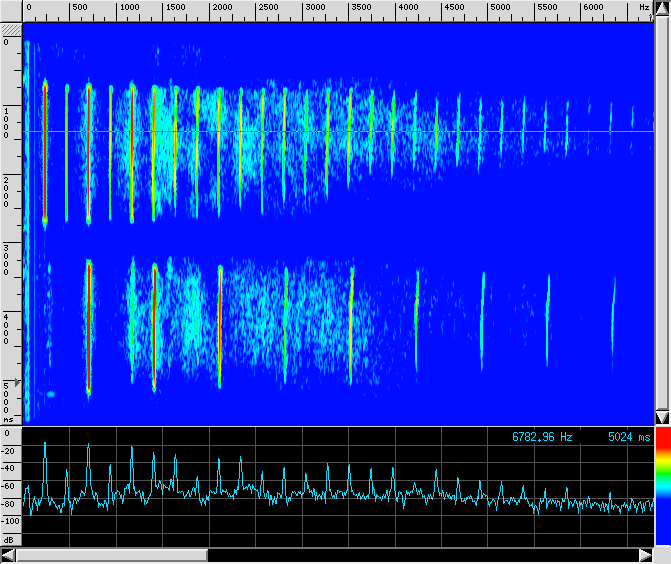671x564 pixels.
Task: Click the horizontal scrollbar thumb
Action: pos(111,555)
